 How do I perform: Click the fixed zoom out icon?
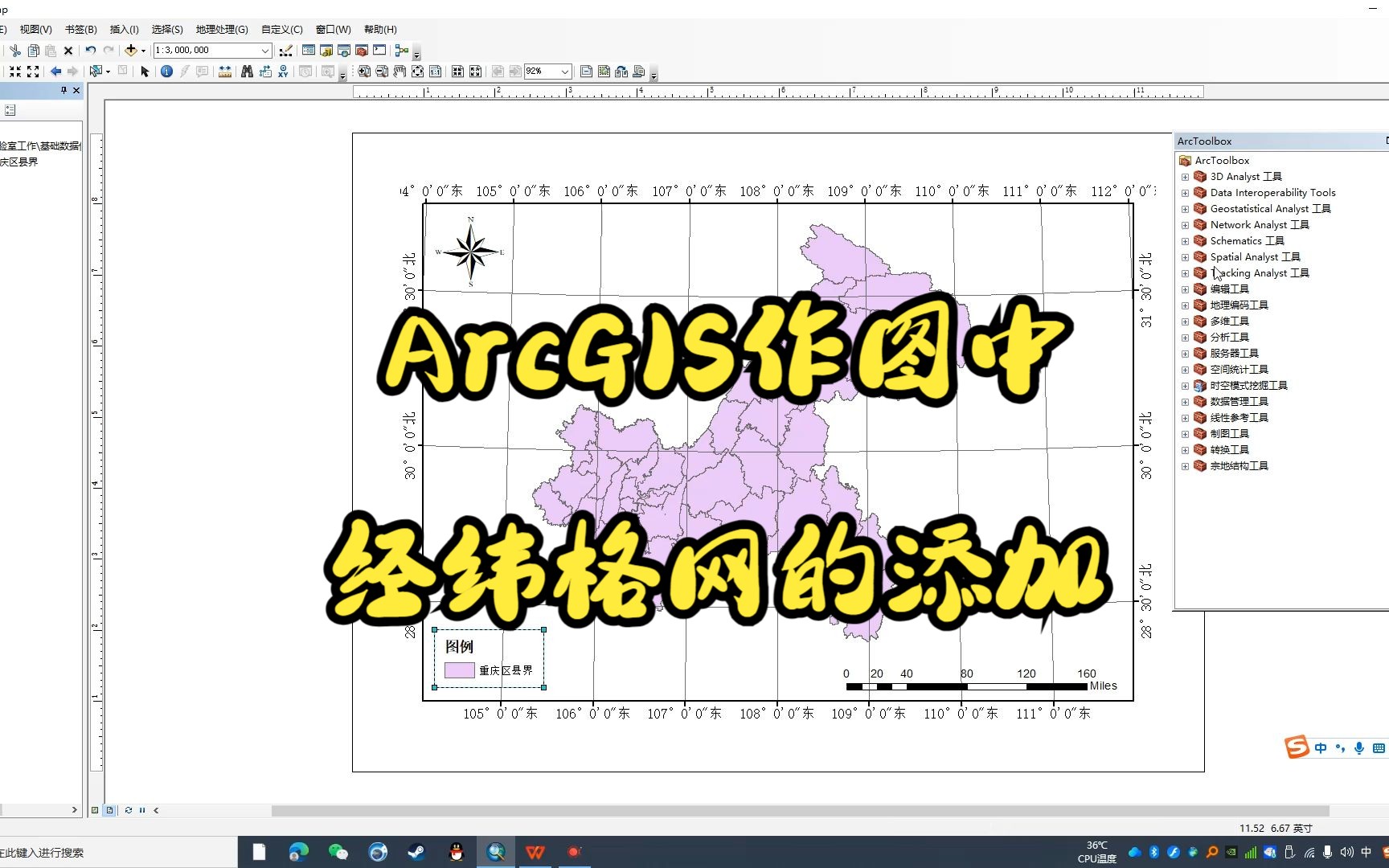[33, 72]
